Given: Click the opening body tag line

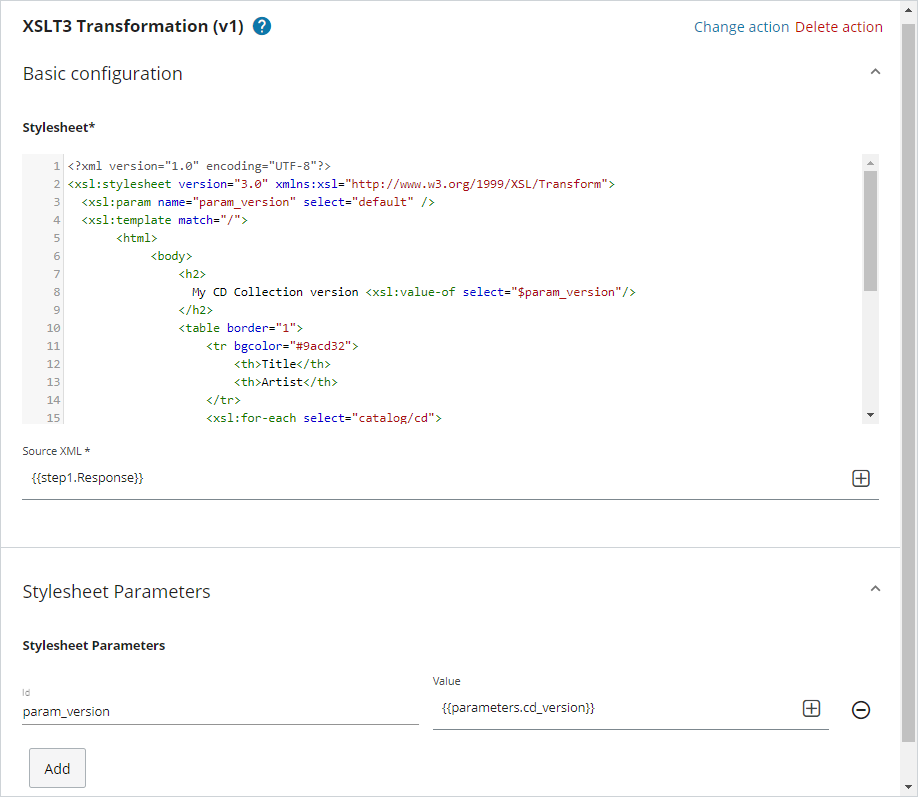Looking at the screenshot, I should tap(172, 256).
